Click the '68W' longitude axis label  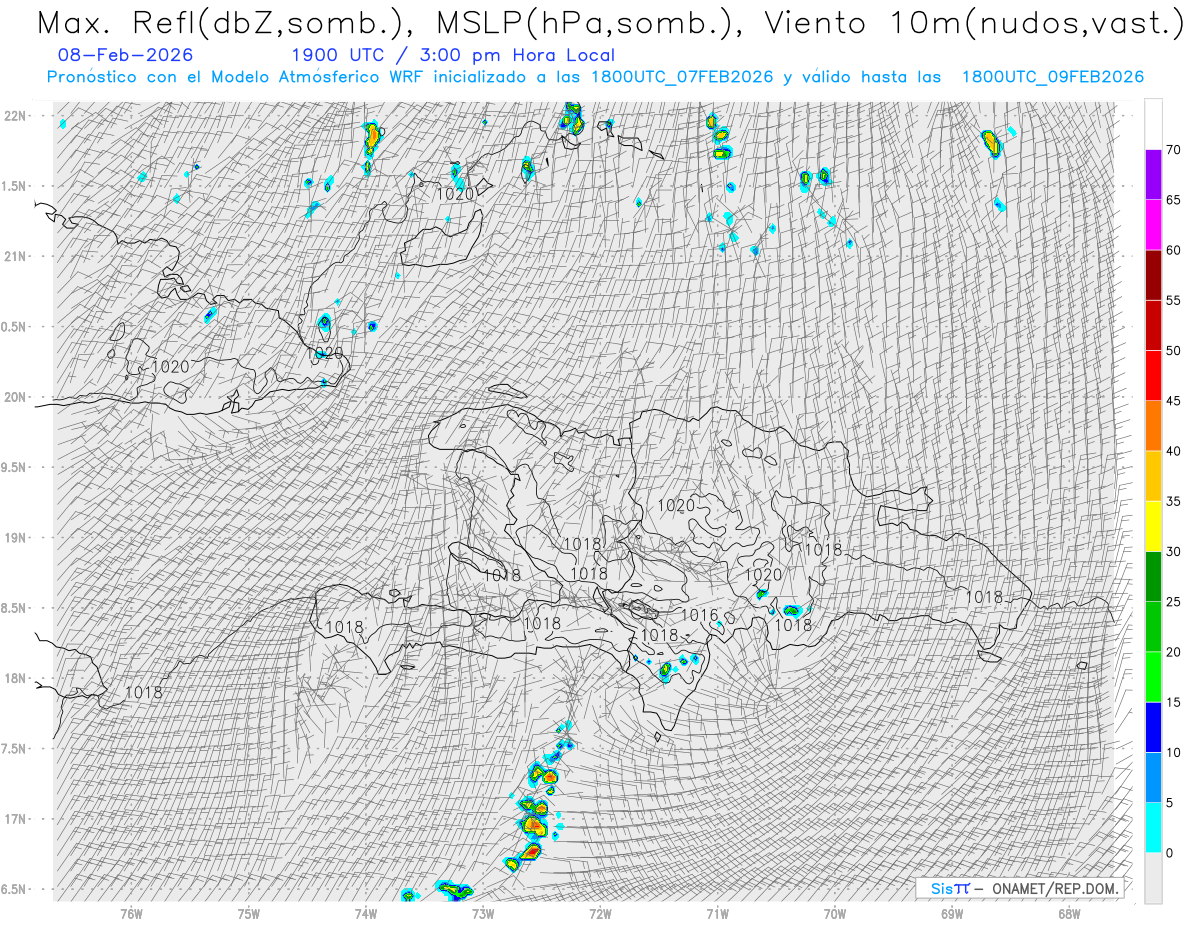pos(1068,914)
